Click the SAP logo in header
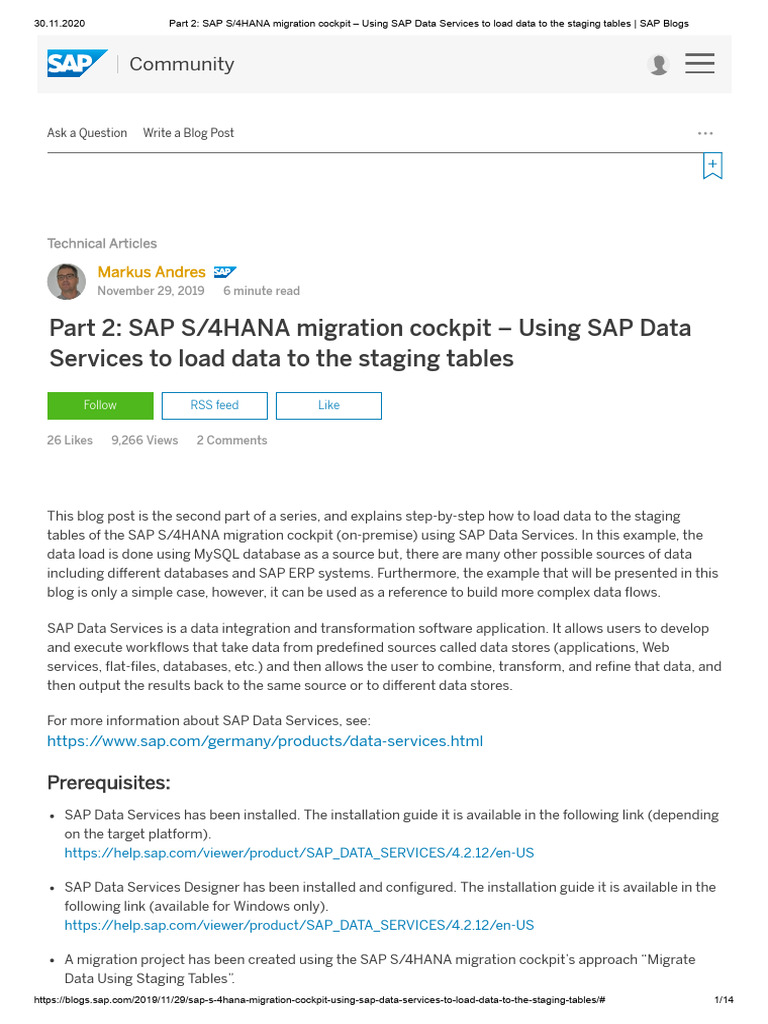The width and height of the screenshot is (768, 1024). pos(77,63)
